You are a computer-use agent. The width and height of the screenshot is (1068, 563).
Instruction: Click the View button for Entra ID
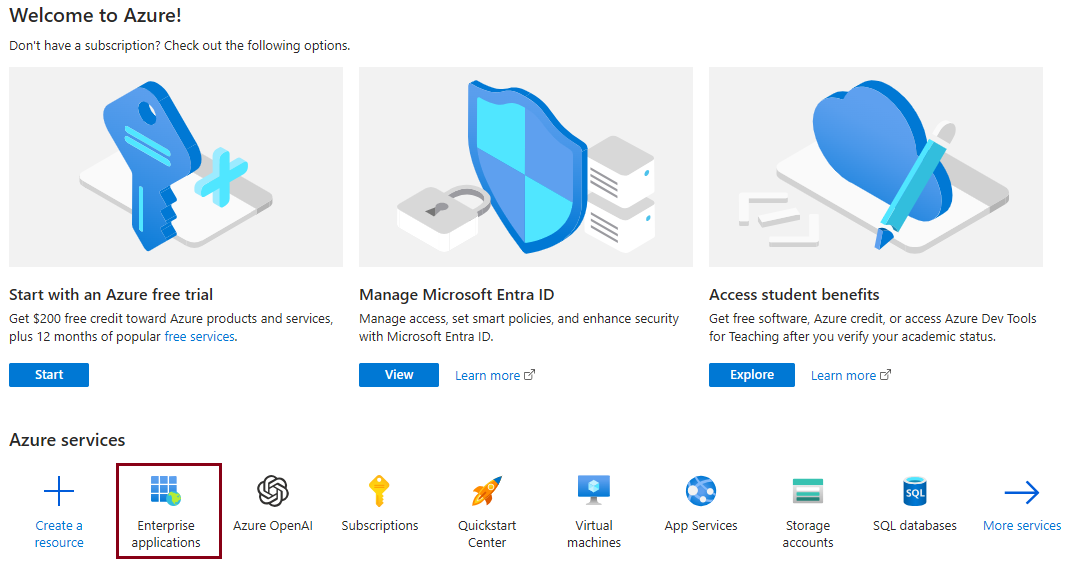(x=398, y=375)
